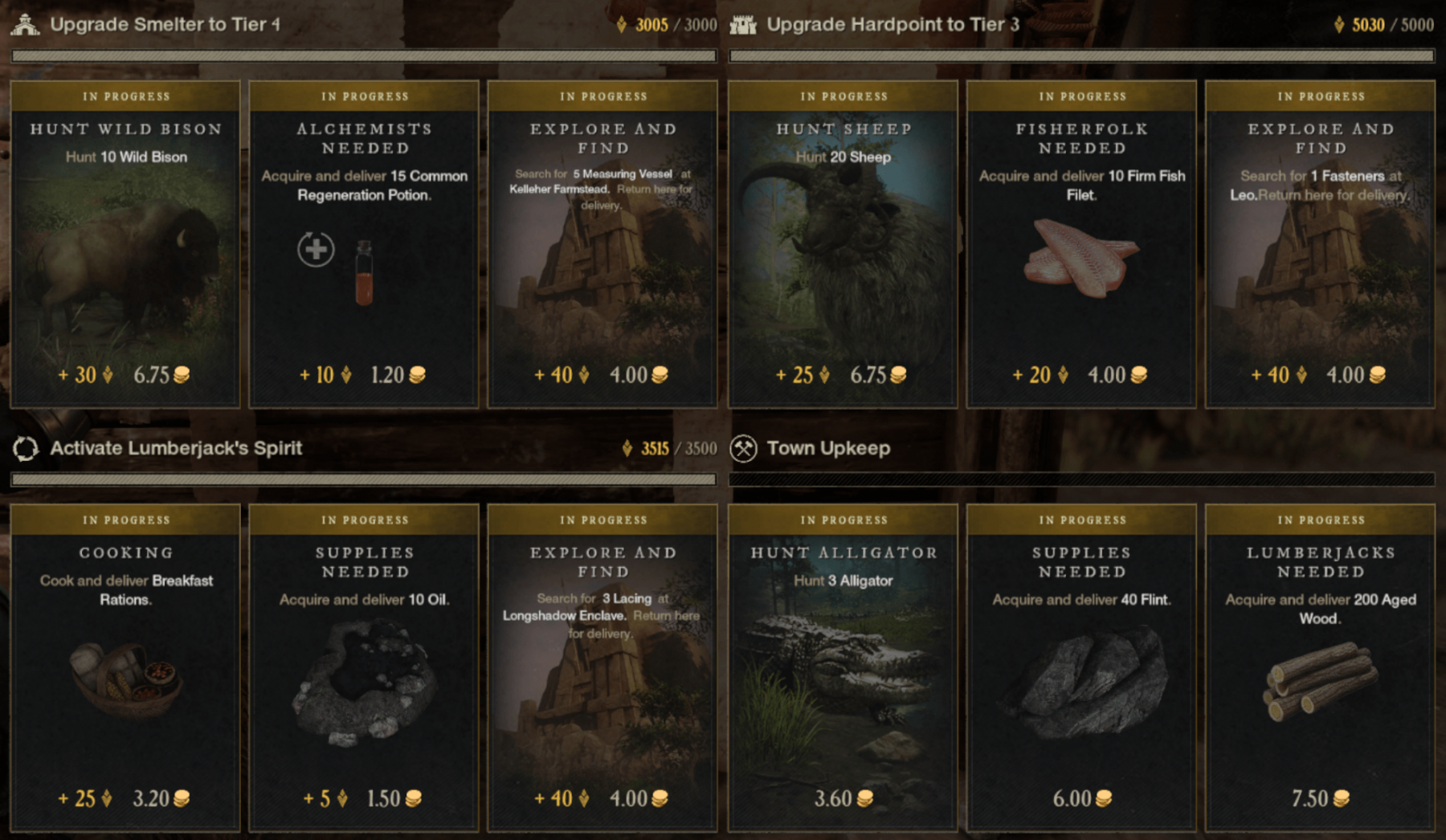This screenshot has width=1446, height=840.
Task: Open the Hunt Alligator mission card
Action: [843, 667]
